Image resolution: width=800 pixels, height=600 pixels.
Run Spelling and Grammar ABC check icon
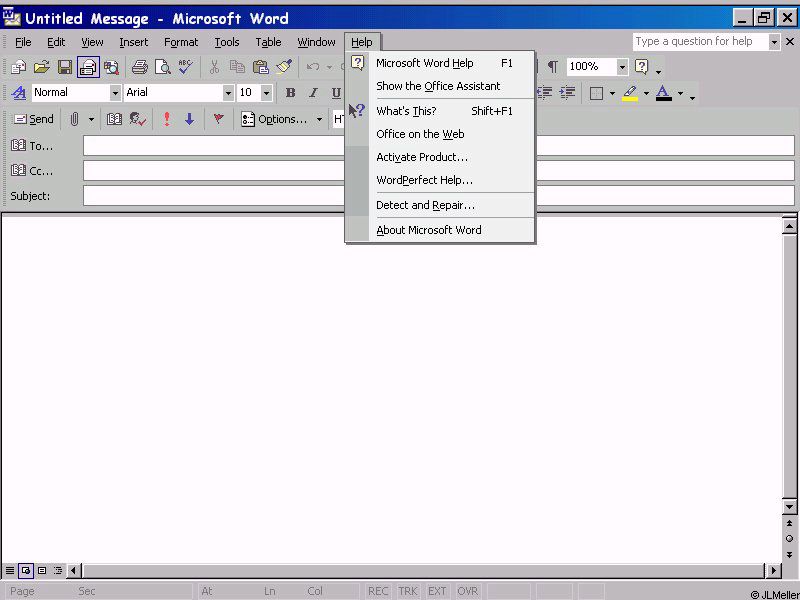(x=186, y=67)
